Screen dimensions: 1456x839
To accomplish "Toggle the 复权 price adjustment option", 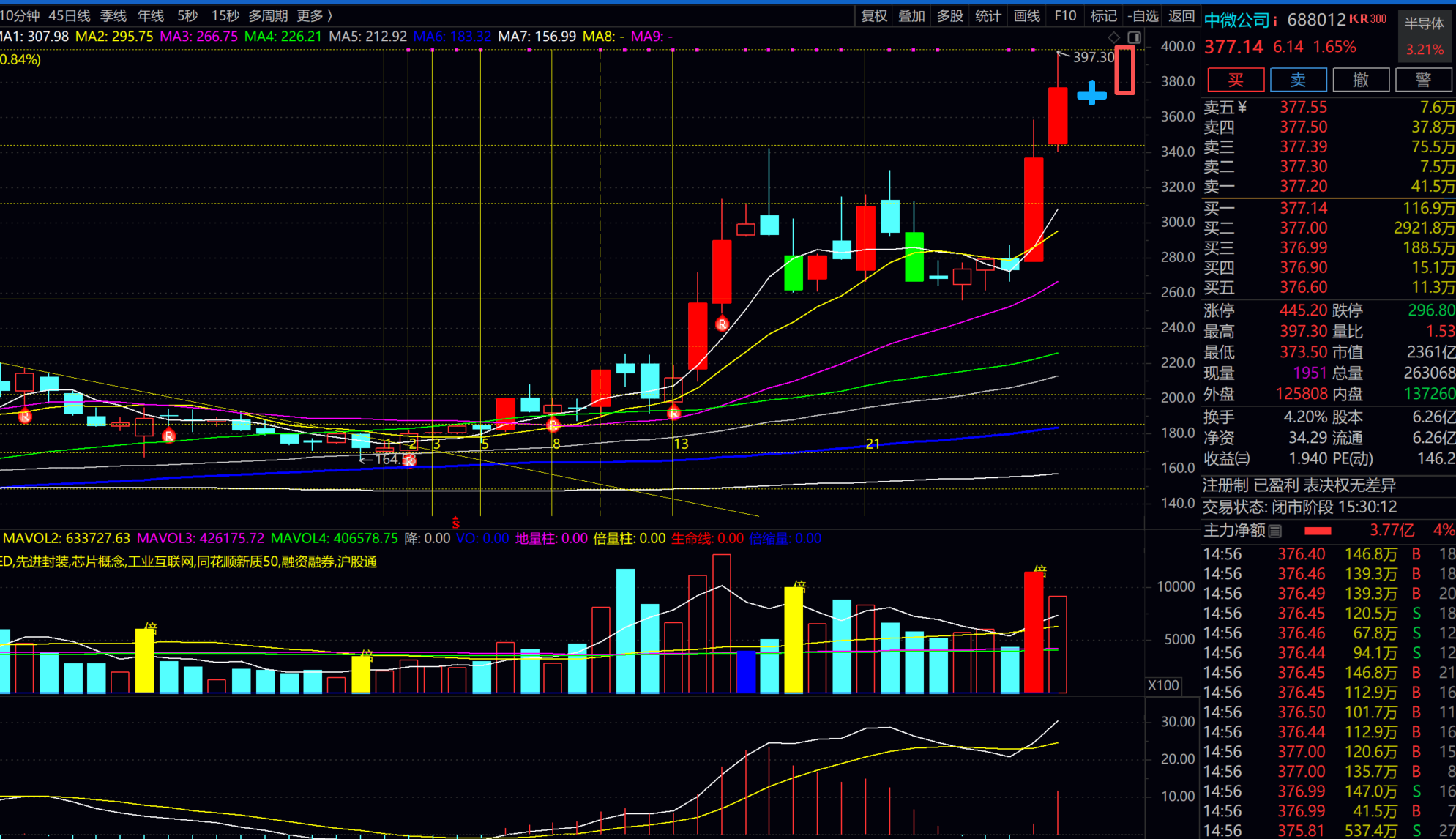I will tap(874, 15).
